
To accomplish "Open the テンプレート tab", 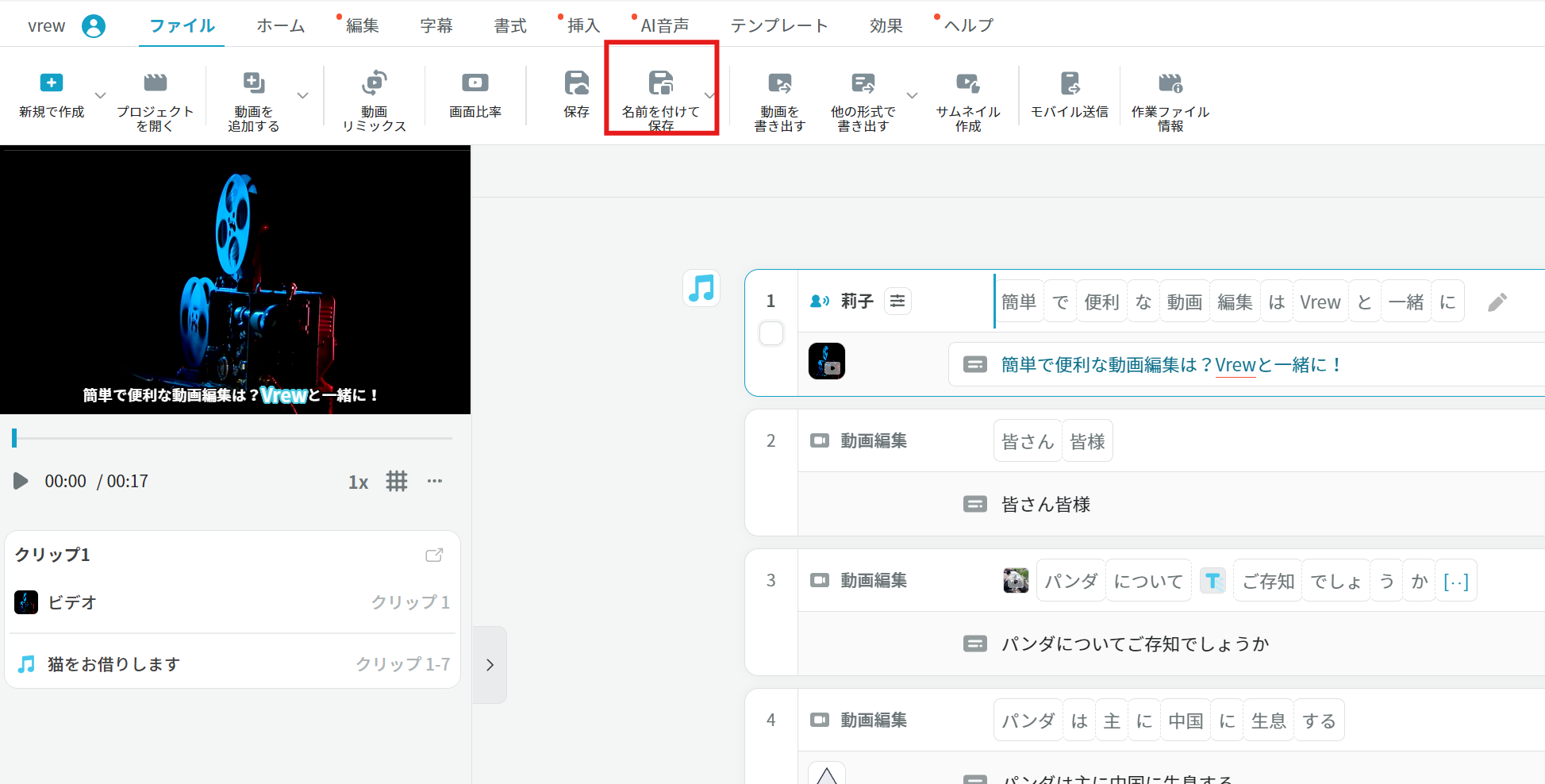I will [x=779, y=25].
